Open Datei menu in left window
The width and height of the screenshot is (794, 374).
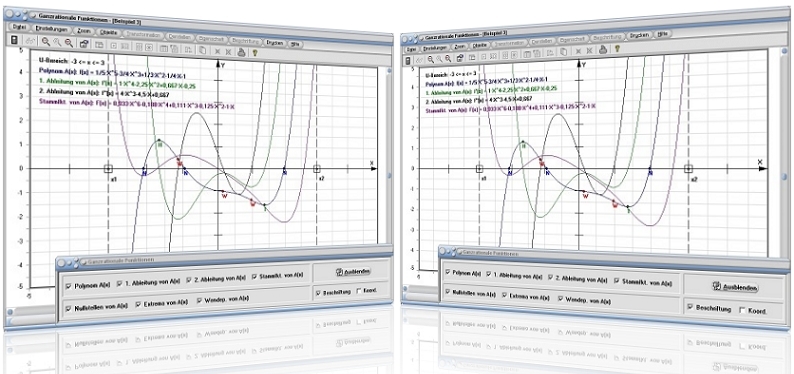pyautogui.click(x=20, y=26)
